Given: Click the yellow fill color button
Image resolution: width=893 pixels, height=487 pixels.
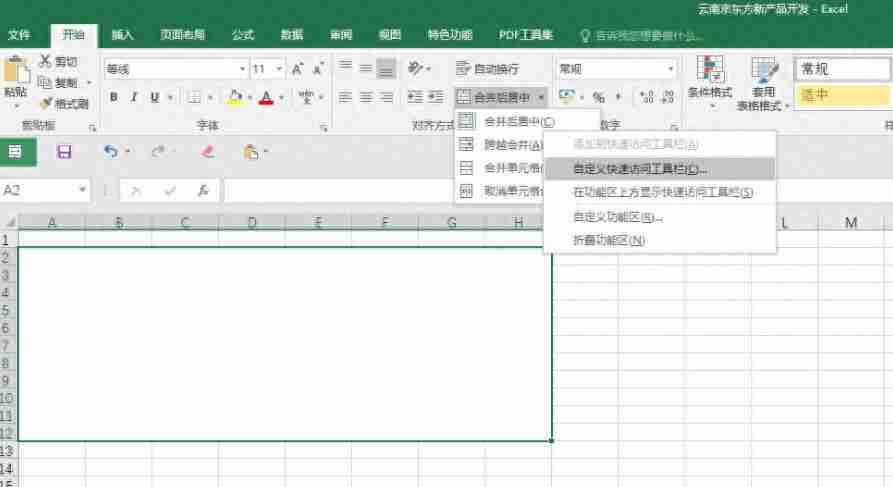Looking at the screenshot, I should point(235,97).
